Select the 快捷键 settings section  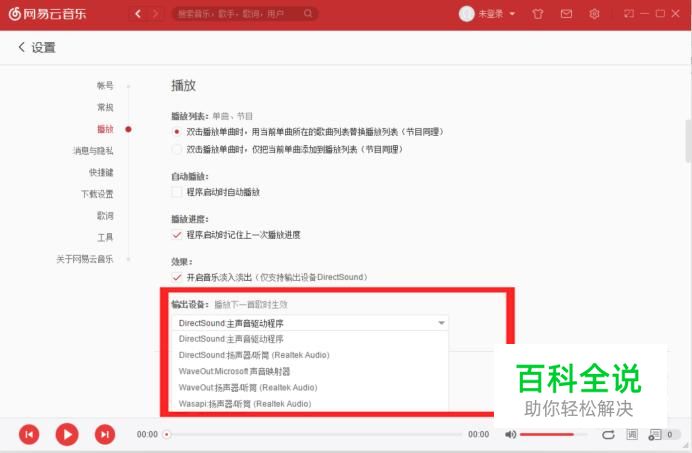coord(101,172)
